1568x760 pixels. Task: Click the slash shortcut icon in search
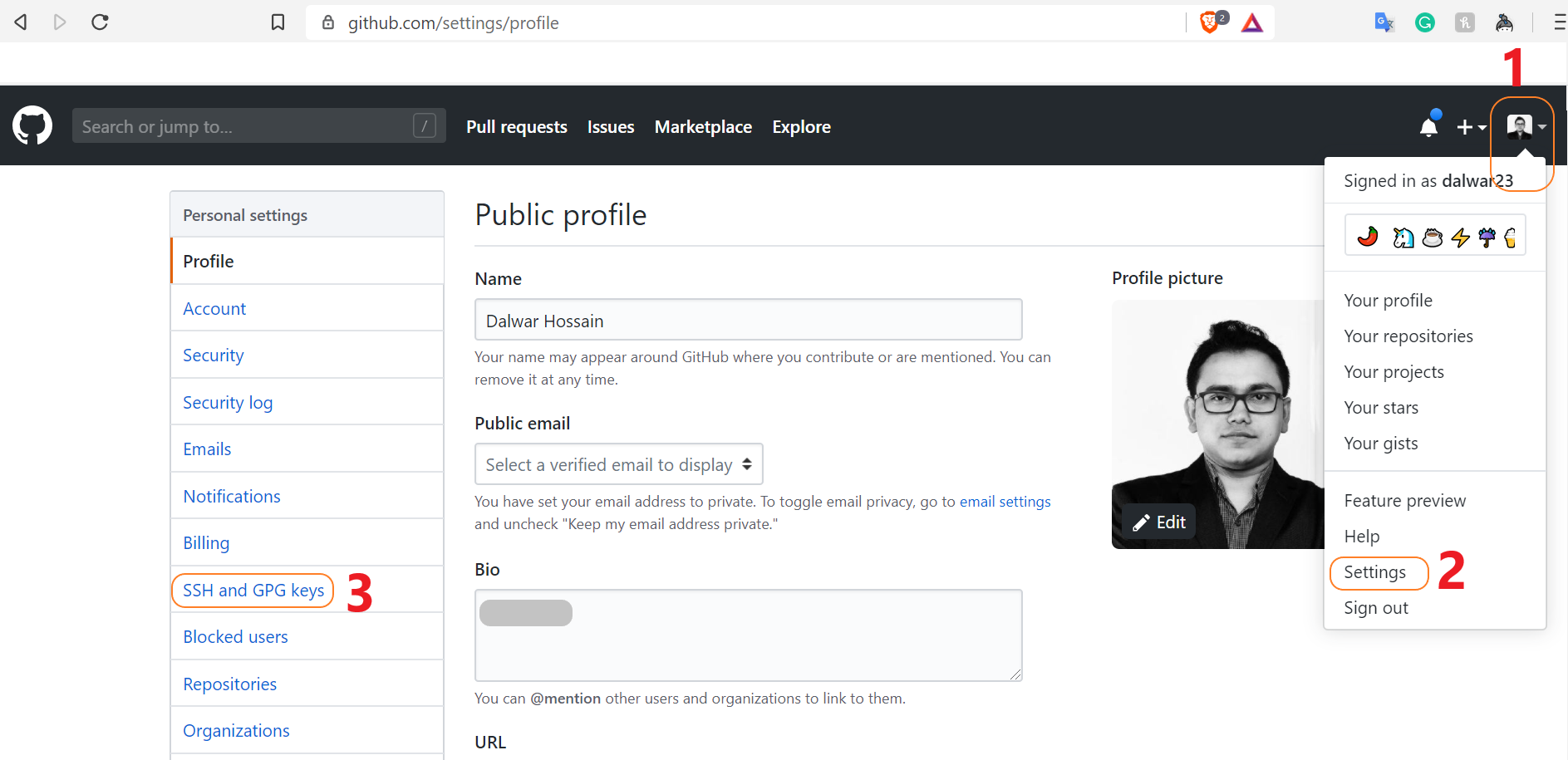click(425, 125)
